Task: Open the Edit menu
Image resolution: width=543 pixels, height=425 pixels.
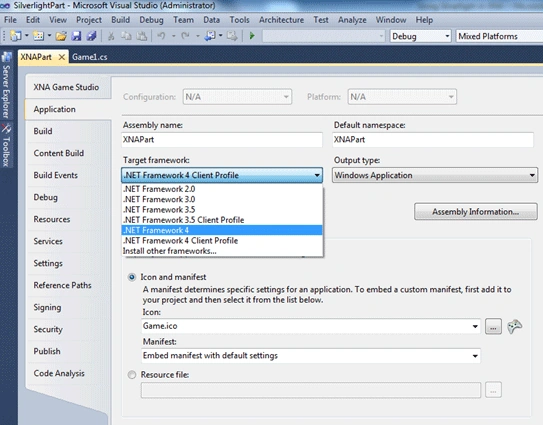Action: pyautogui.click(x=33, y=20)
